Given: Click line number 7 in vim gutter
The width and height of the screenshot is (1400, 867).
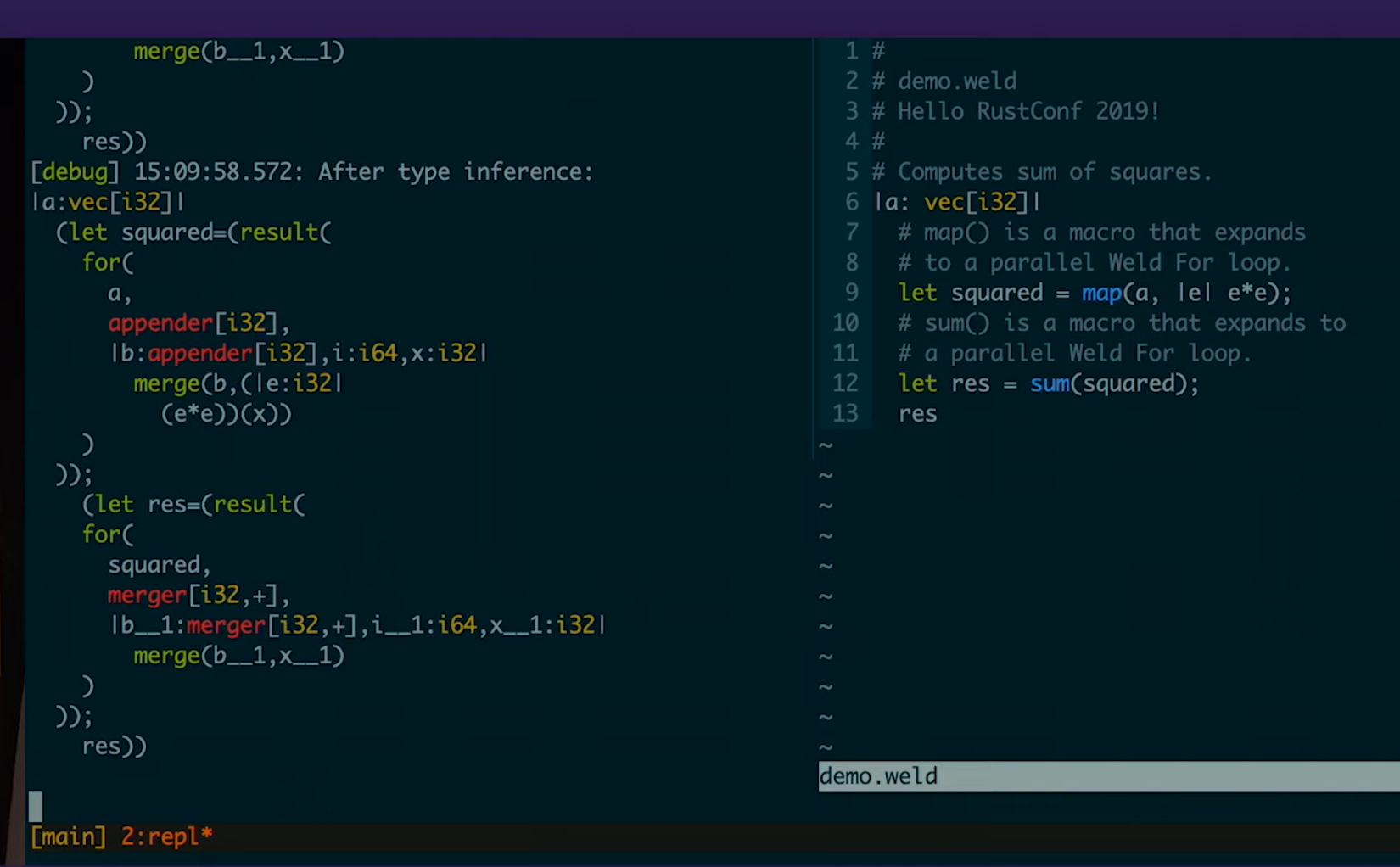Looking at the screenshot, I should click(x=851, y=232).
